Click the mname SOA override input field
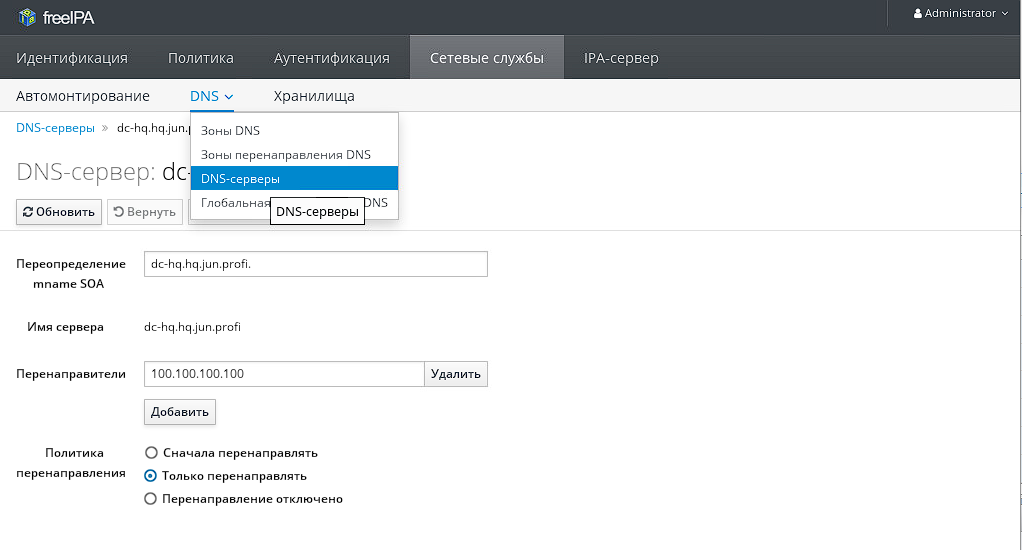Image resolution: width=1022 pixels, height=550 pixels. pyautogui.click(x=315, y=264)
